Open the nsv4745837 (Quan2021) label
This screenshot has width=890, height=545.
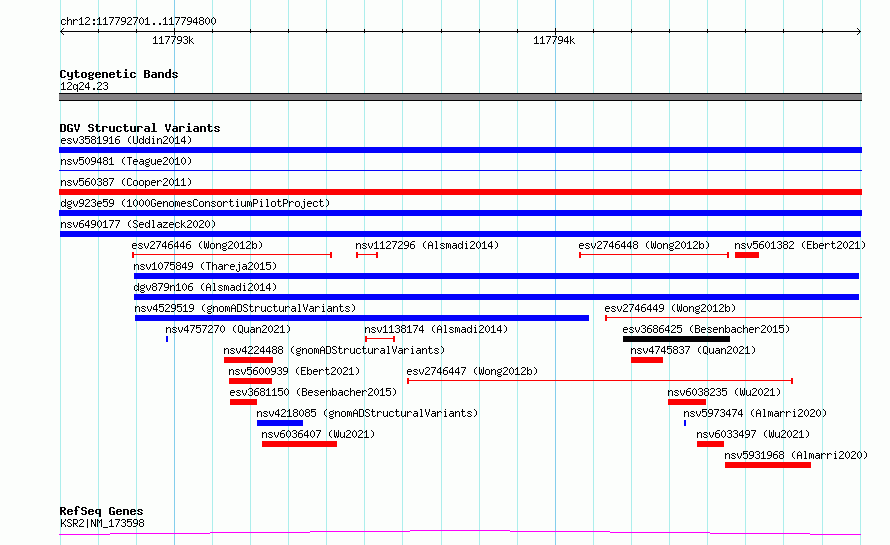693,350
